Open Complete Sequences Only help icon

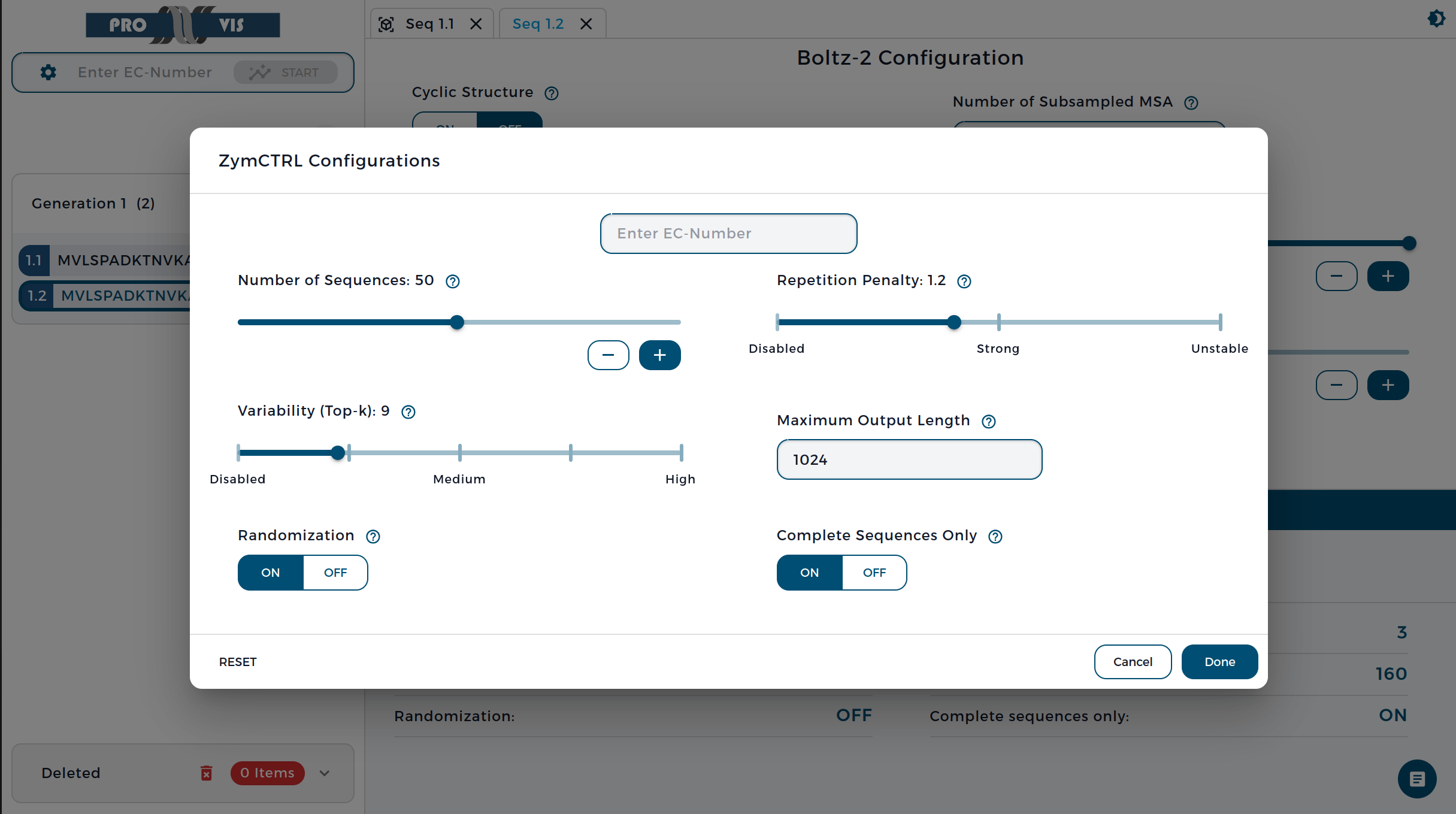(x=995, y=537)
